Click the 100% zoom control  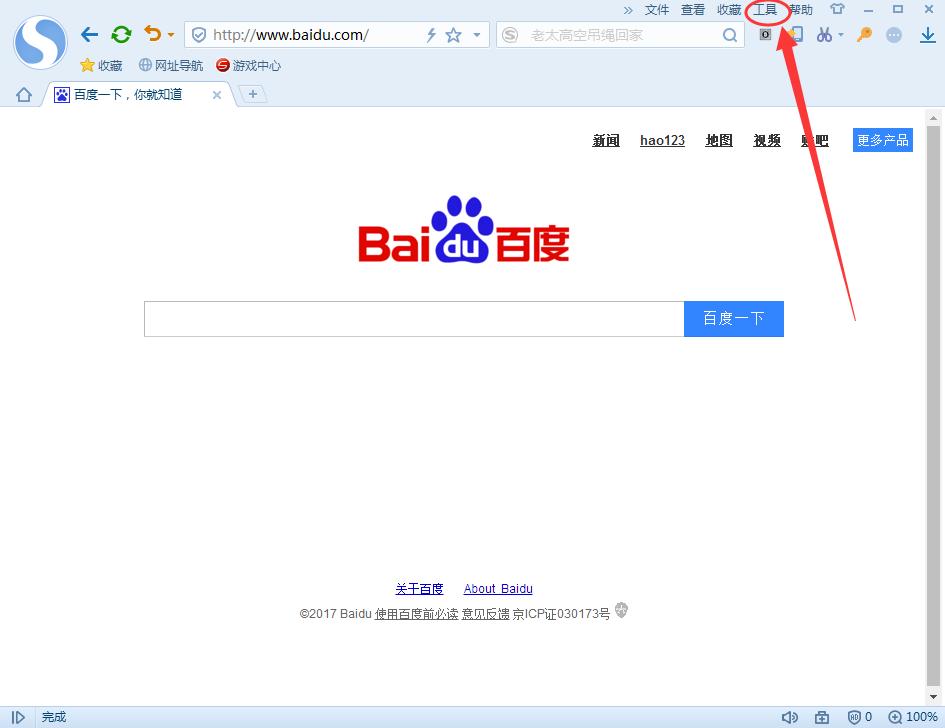[x=912, y=717]
